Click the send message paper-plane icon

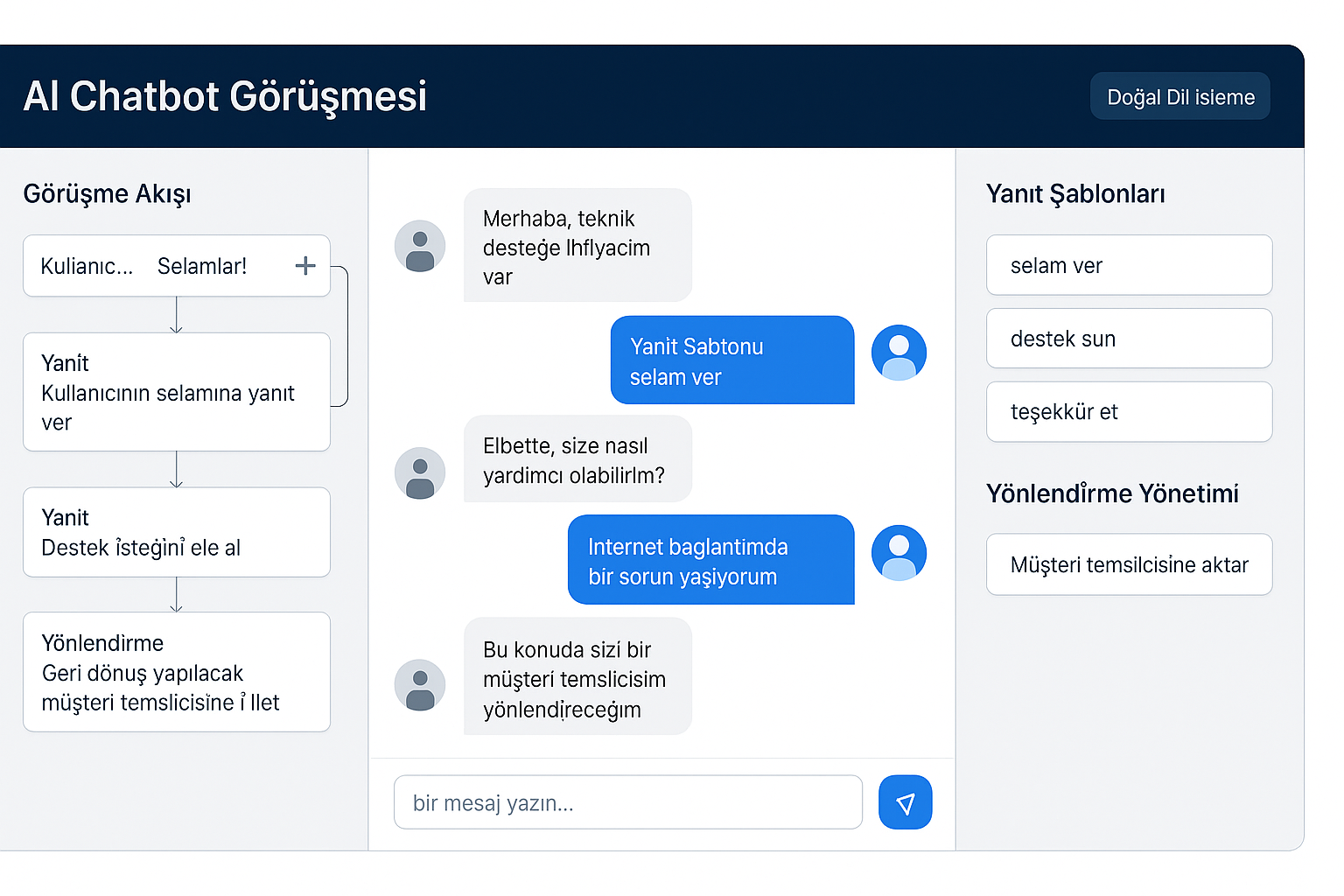905,801
